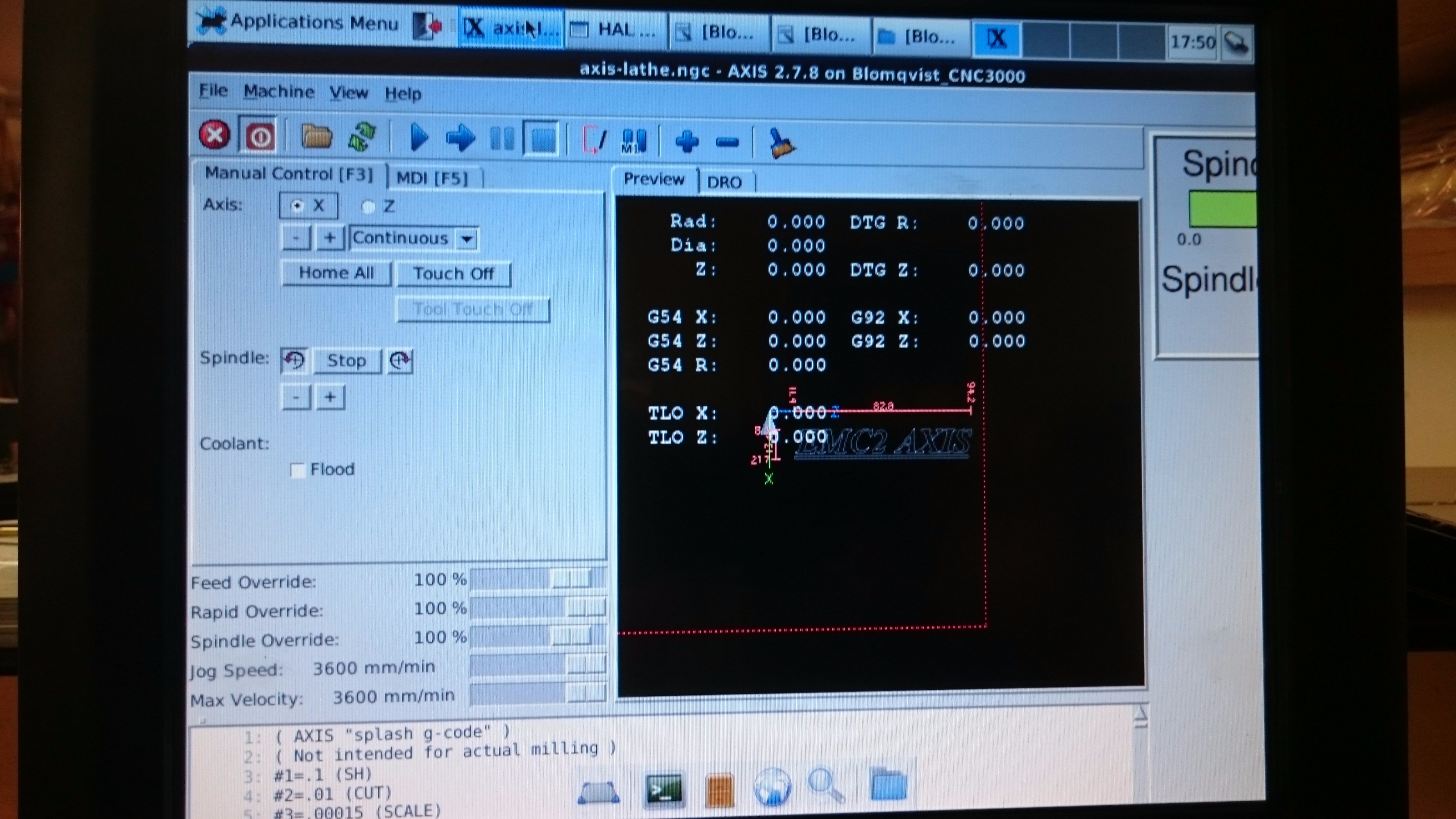This screenshot has width=1456, height=819.
Task: Open a G-code file with folder icon
Action: (x=317, y=136)
